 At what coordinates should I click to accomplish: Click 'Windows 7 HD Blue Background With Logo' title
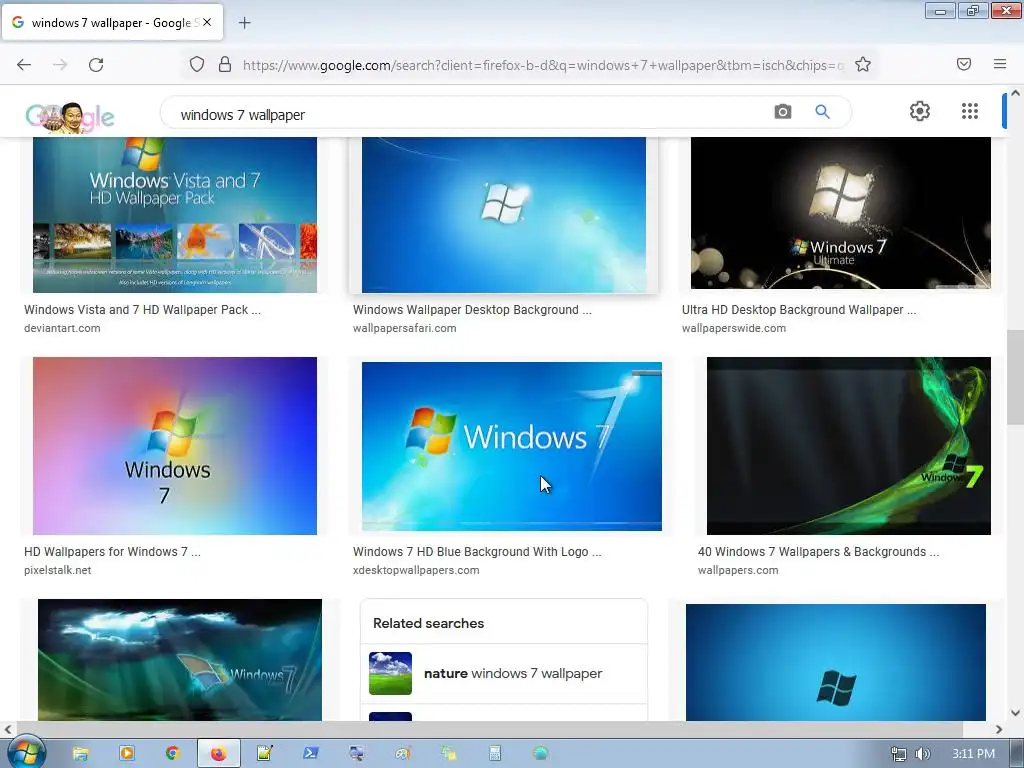click(477, 552)
